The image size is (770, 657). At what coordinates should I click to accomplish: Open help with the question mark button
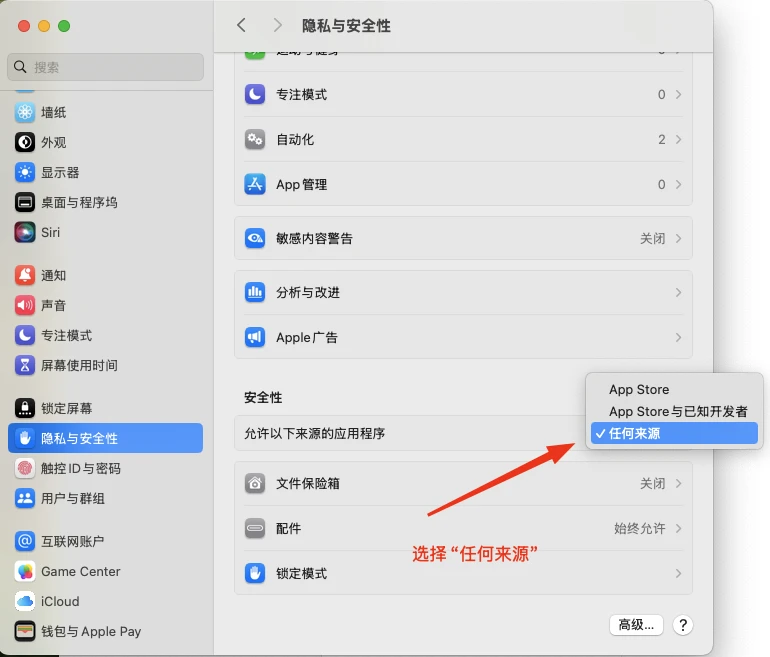pos(683,625)
